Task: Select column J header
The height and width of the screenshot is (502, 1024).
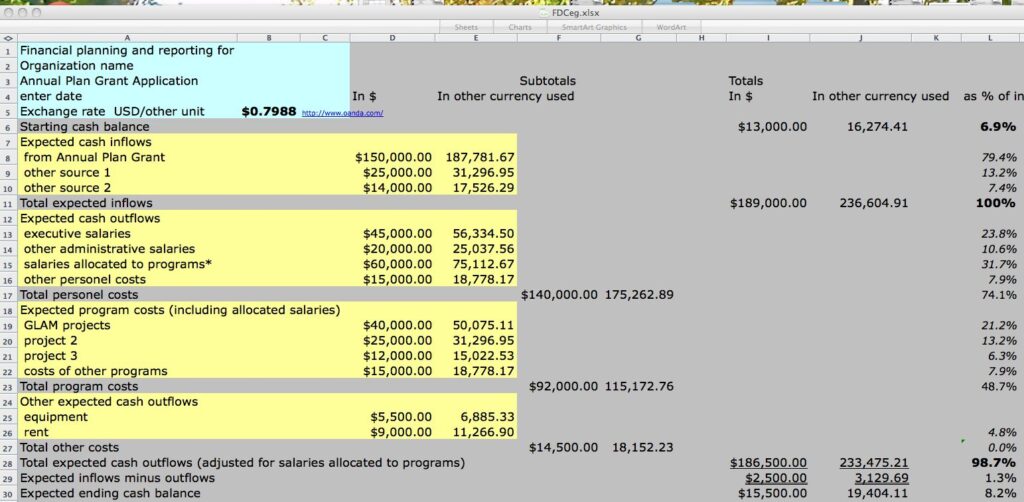Action: click(x=861, y=39)
